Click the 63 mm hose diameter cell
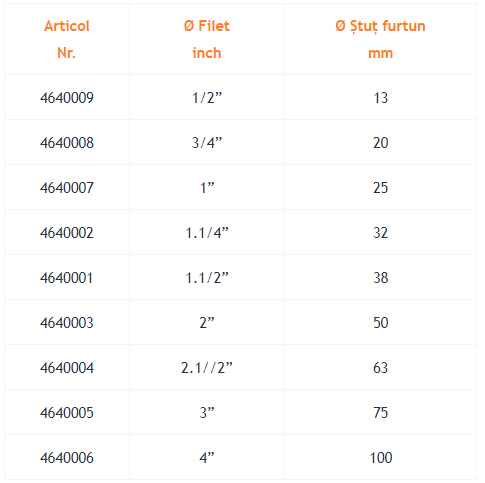This screenshot has height=483, width=485. (381, 368)
